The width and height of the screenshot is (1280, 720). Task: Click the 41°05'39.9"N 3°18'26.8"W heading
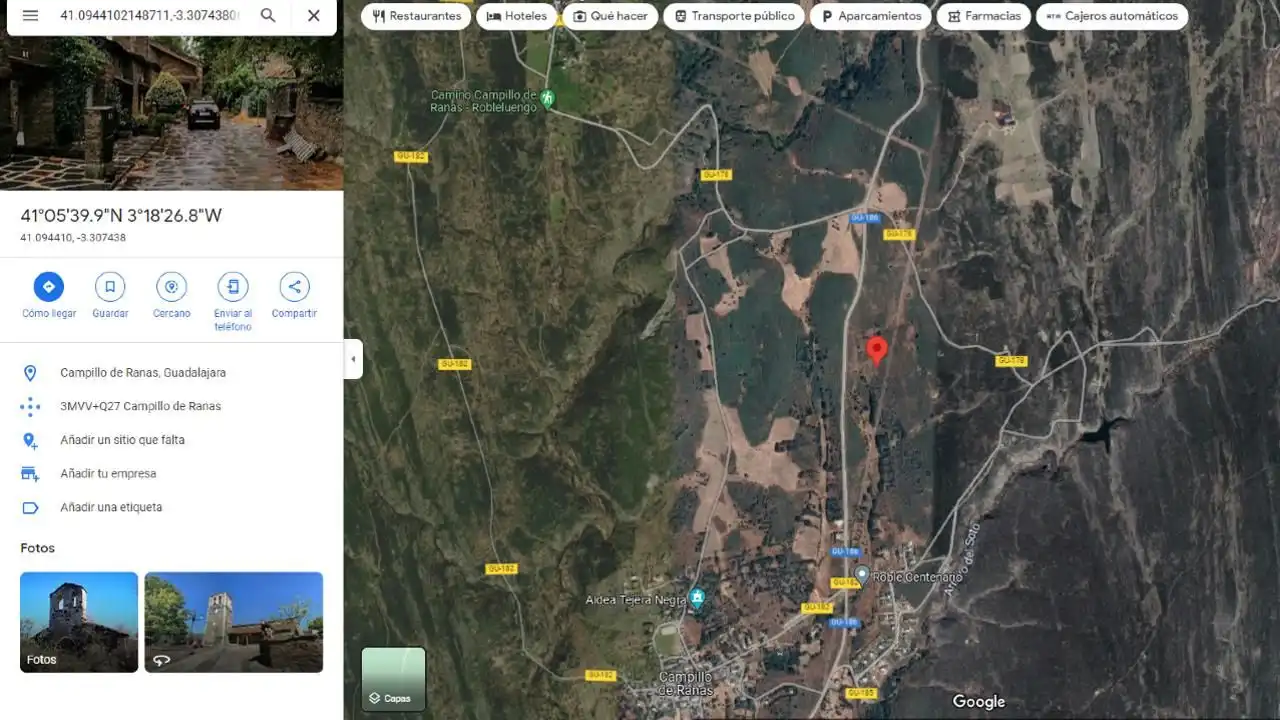pos(121,216)
